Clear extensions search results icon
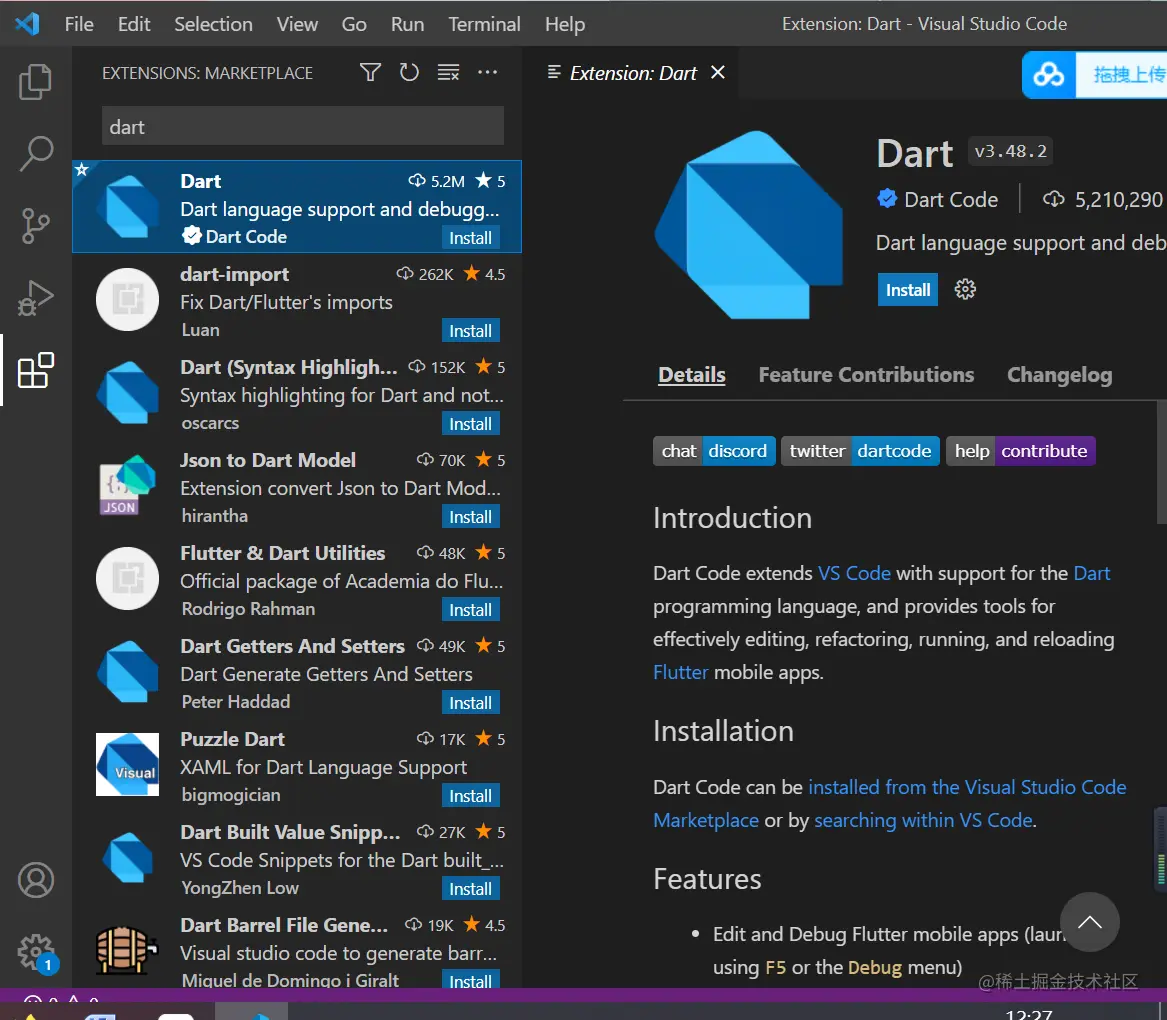 pos(448,72)
